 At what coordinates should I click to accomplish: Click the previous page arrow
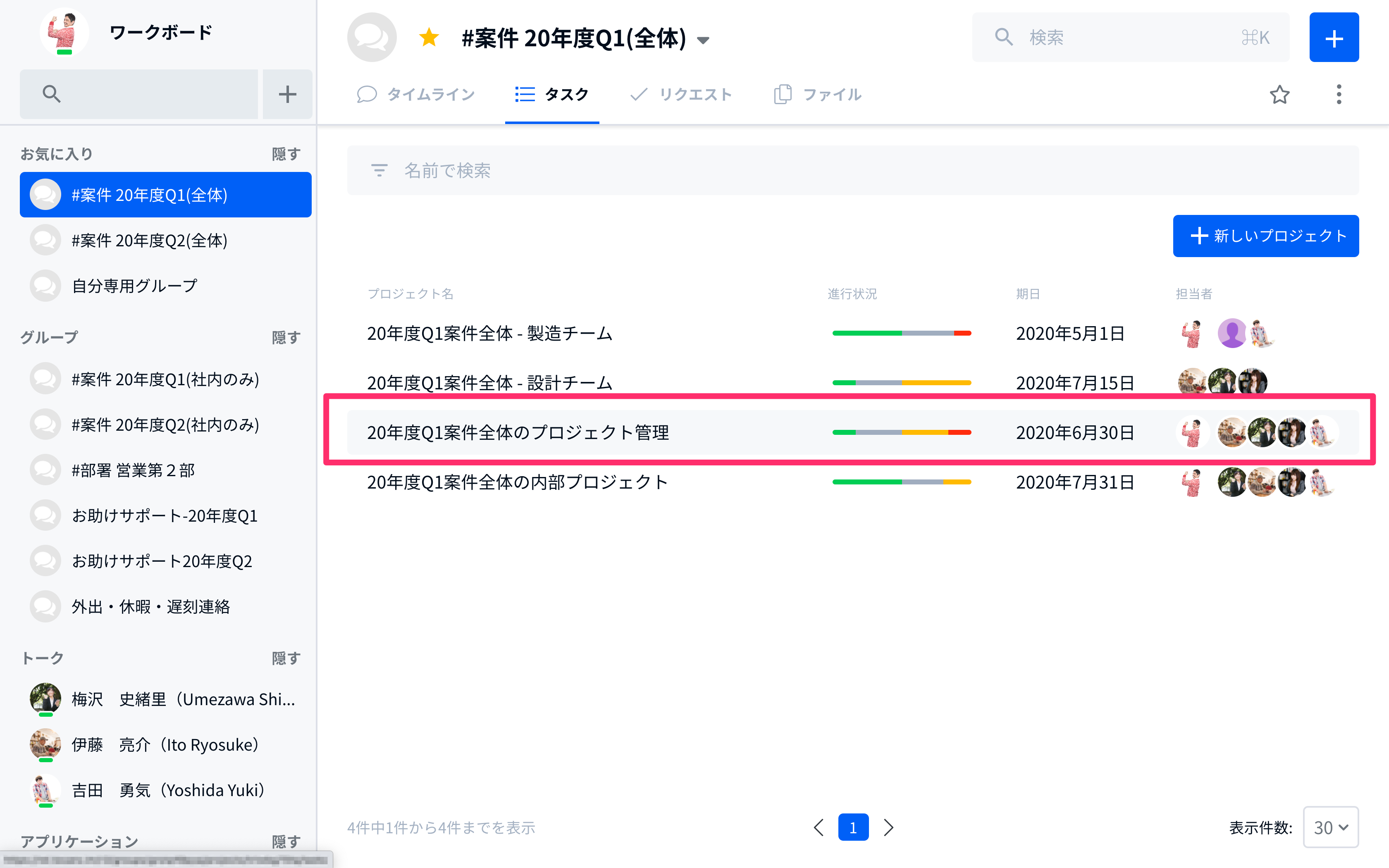coord(819,827)
